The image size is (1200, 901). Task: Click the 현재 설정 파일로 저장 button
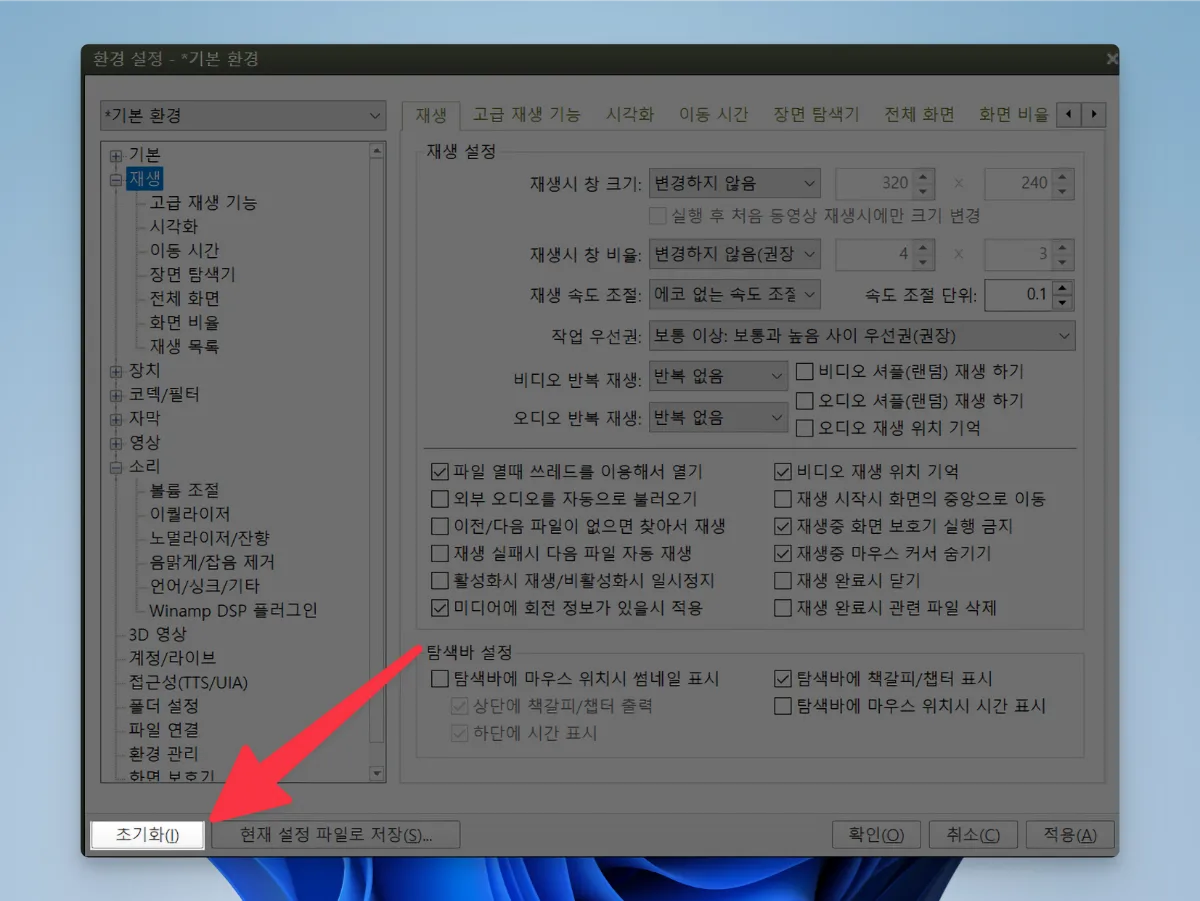pos(337,834)
